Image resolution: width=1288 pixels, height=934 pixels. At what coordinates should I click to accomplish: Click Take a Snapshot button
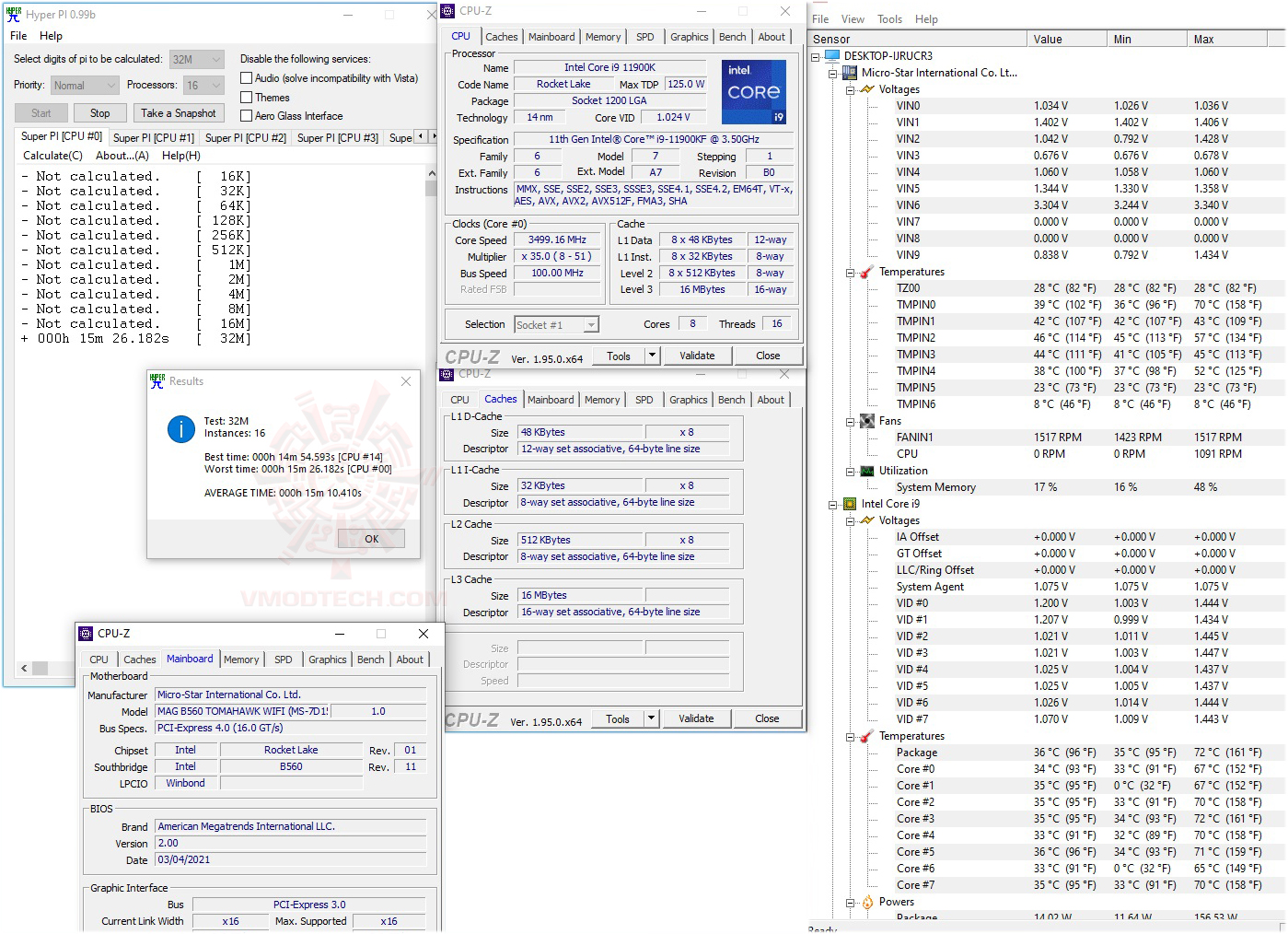click(x=179, y=113)
